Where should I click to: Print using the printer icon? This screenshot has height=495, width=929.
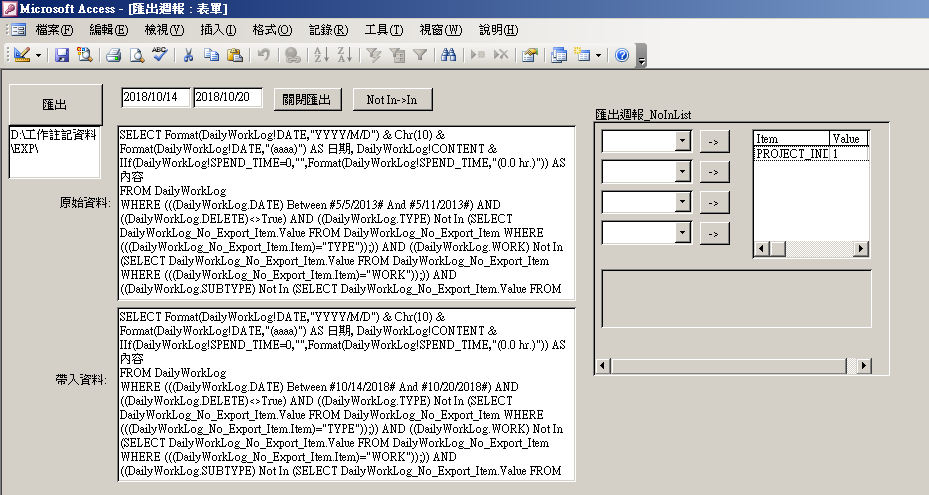coord(113,55)
